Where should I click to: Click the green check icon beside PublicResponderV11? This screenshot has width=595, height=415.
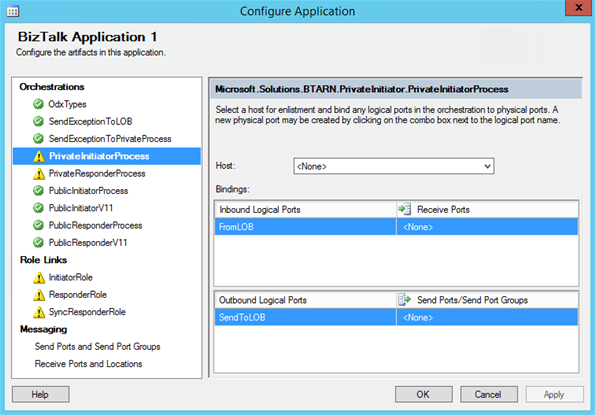click(38, 243)
